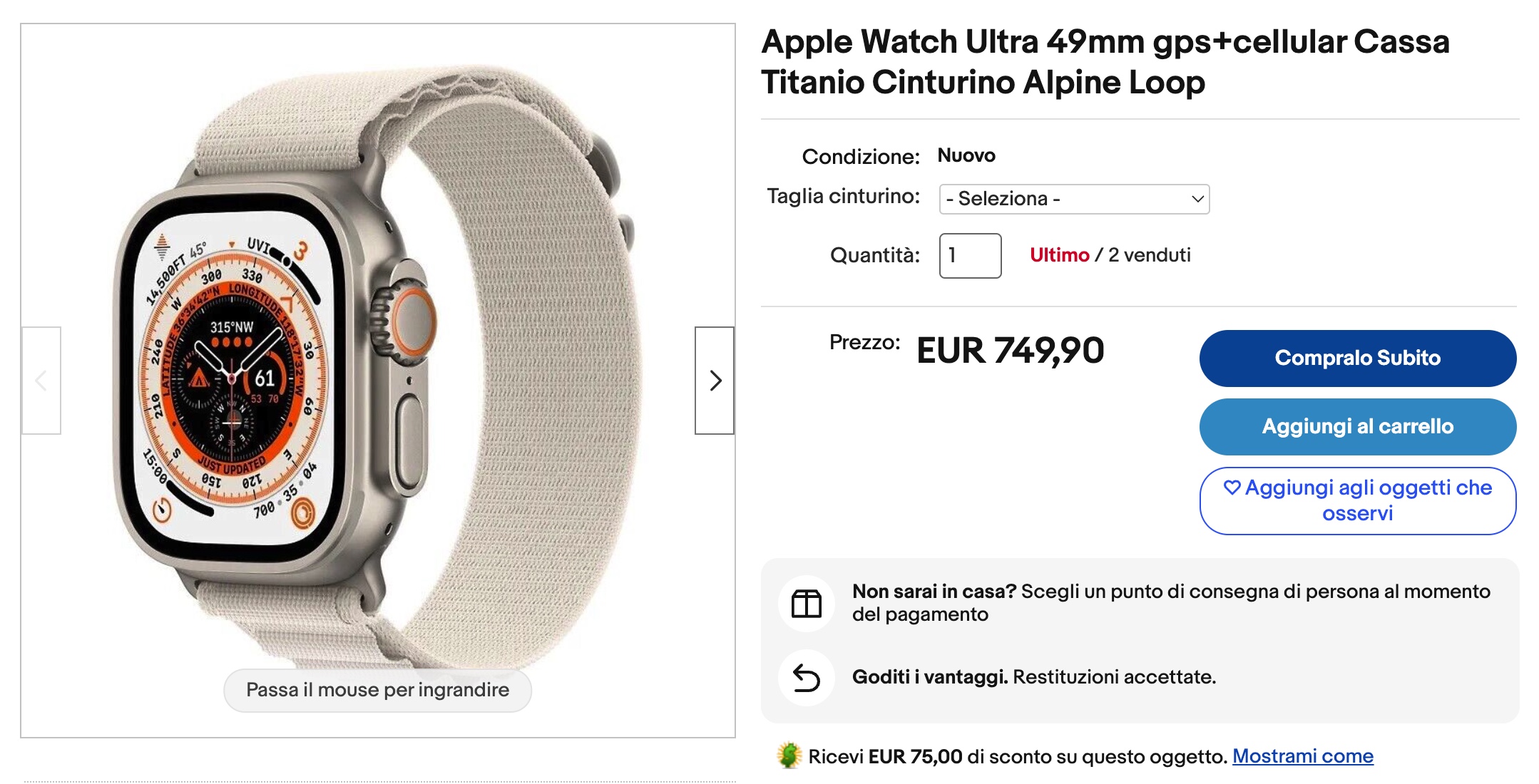
Task: Click the Quantità input field
Action: click(x=970, y=255)
